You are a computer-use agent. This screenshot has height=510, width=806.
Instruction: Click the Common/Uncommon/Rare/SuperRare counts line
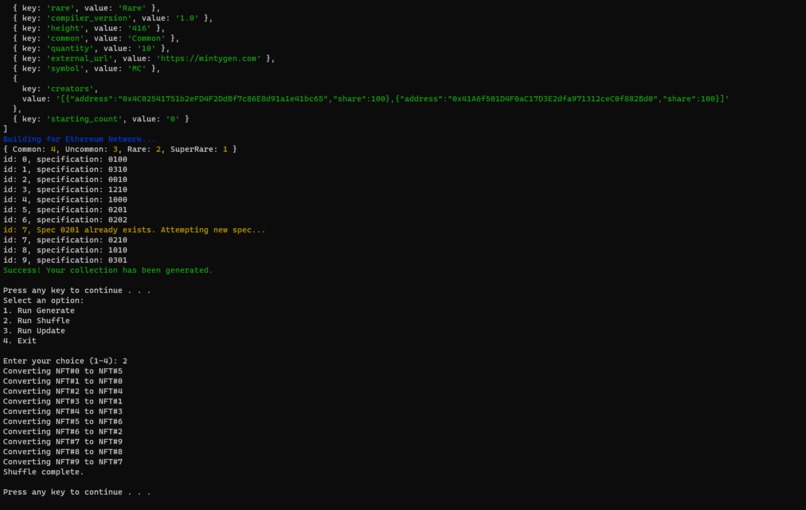point(120,149)
